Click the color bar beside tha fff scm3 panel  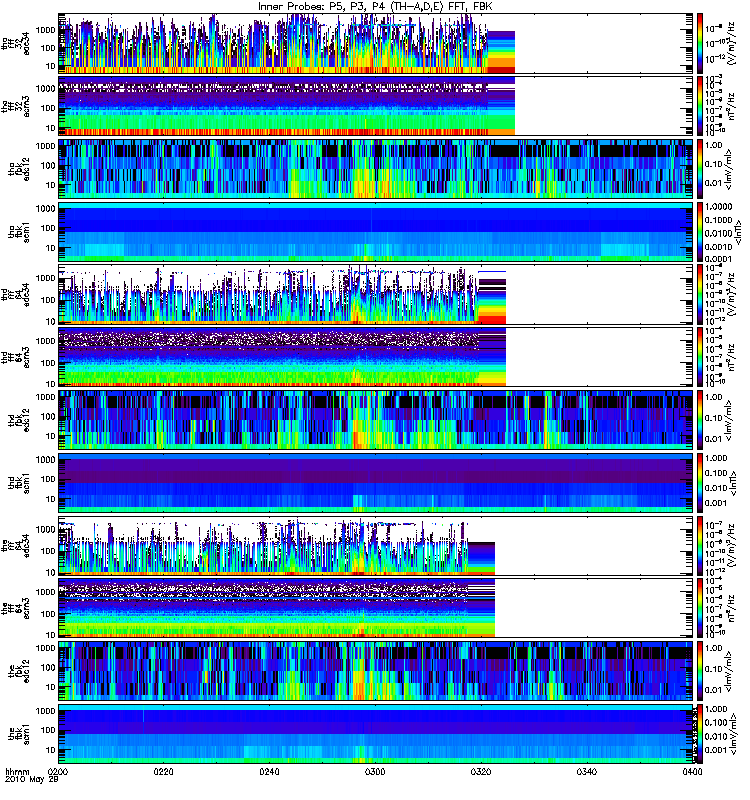(x=700, y=106)
